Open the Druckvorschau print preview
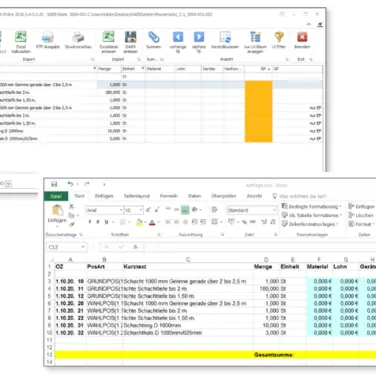376x376 pixels. pyautogui.click(x=78, y=41)
